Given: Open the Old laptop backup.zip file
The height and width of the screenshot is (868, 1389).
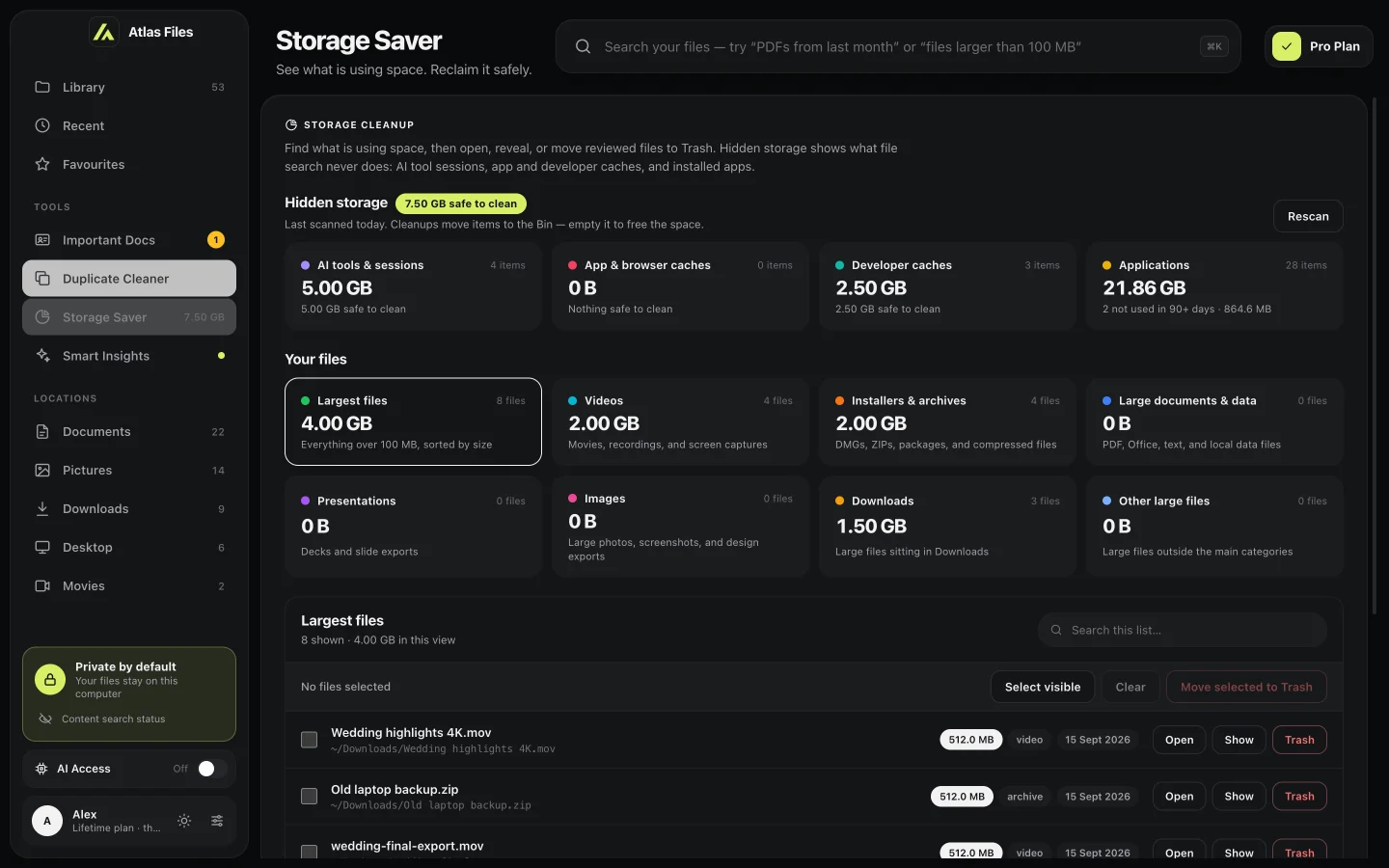Looking at the screenshot, I should [x=1179, y=797].
